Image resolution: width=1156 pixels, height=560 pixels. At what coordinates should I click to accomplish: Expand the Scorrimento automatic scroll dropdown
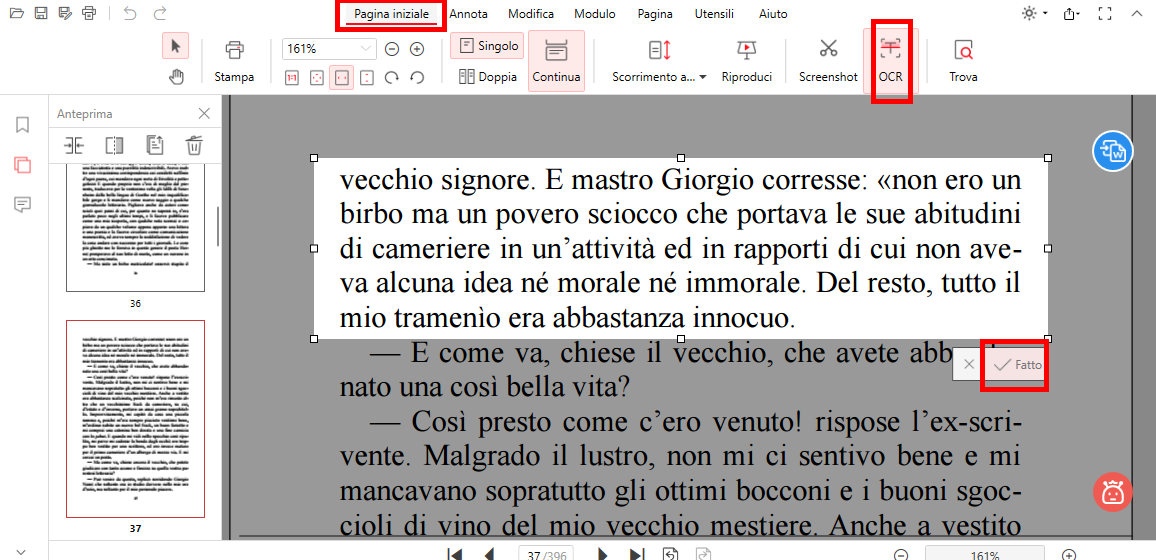tap(702, 77)
